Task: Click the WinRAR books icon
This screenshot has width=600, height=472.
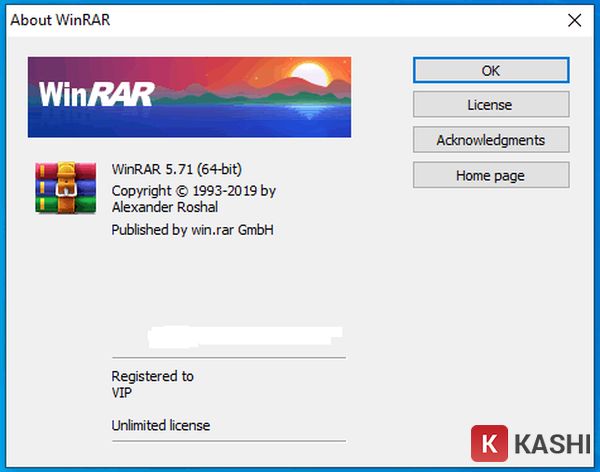Action: coord(65,188)
